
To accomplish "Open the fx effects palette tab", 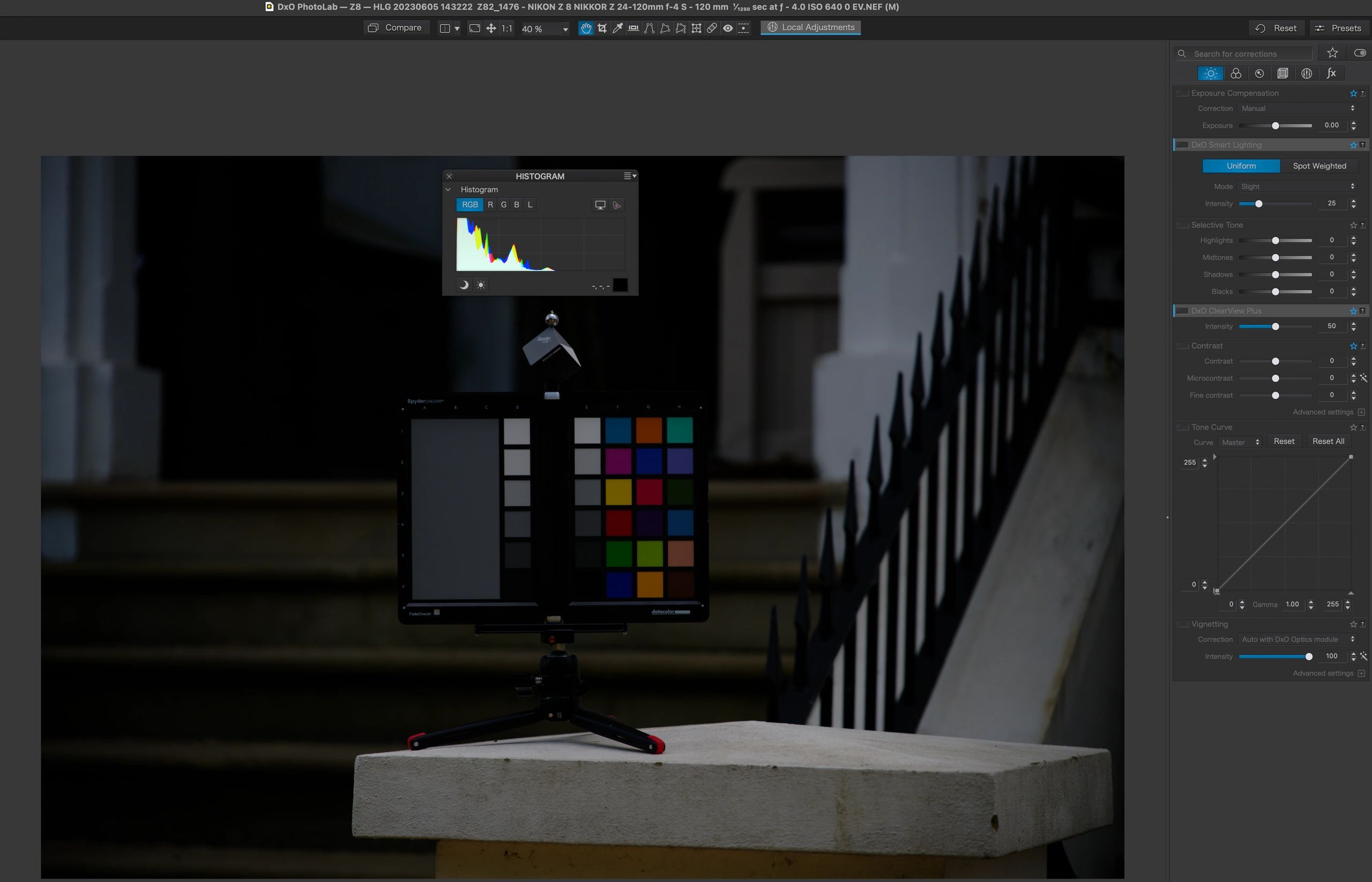I will click(1331, 73).
